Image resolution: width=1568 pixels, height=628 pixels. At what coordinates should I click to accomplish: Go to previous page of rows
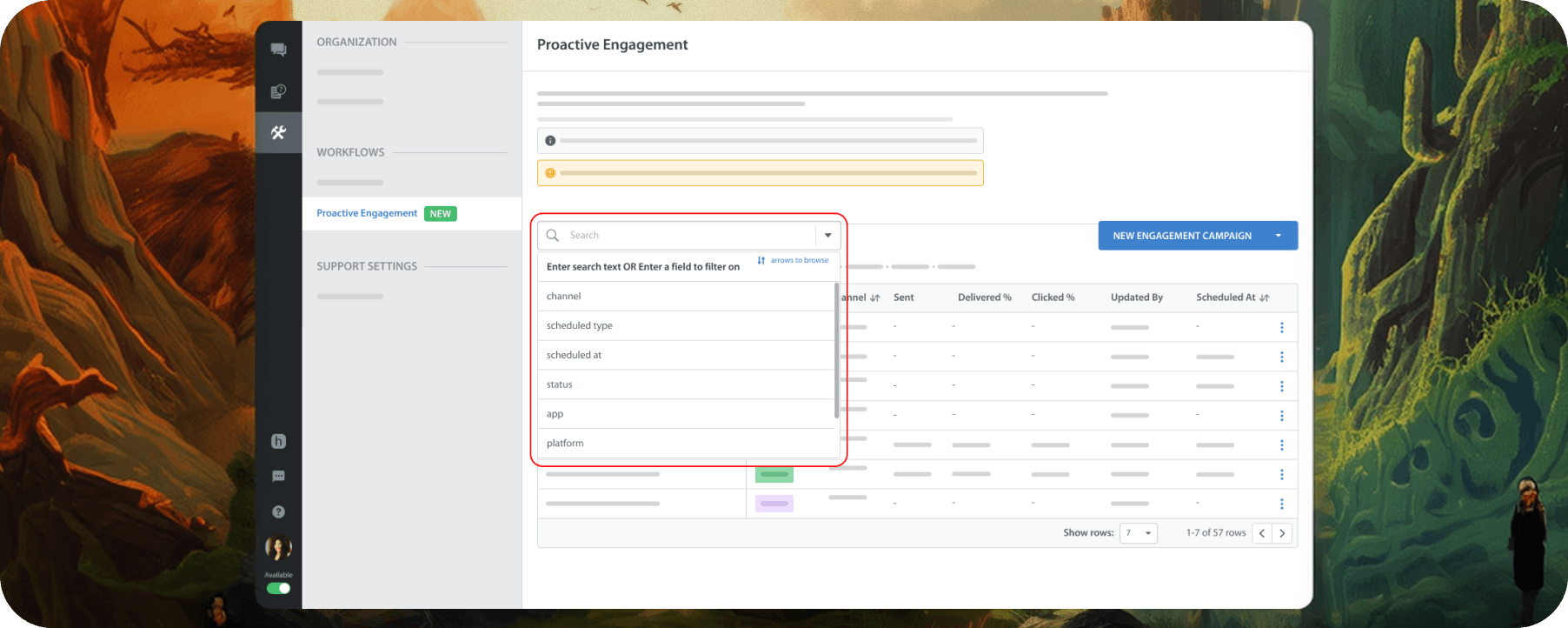pyautogui.click(x=1262, y=533)
